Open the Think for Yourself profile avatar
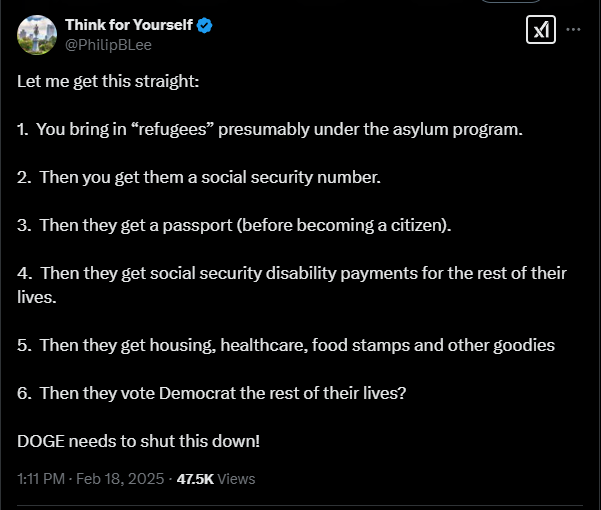 (x=37, y=35)
